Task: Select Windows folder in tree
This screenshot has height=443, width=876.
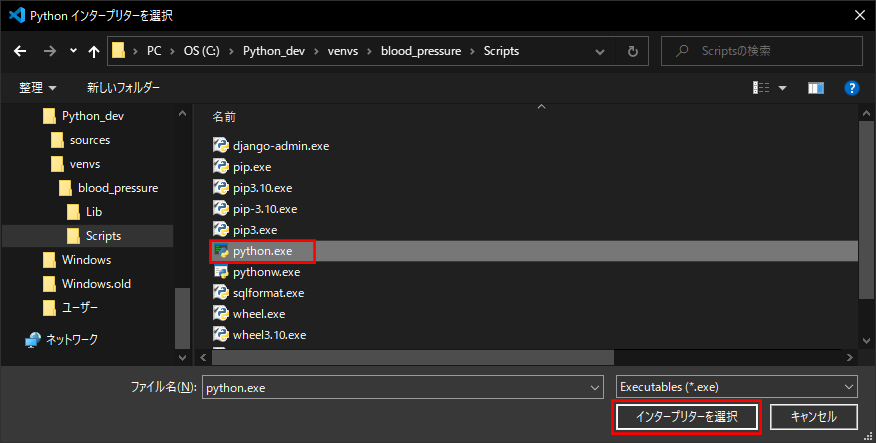Action: 86,260
